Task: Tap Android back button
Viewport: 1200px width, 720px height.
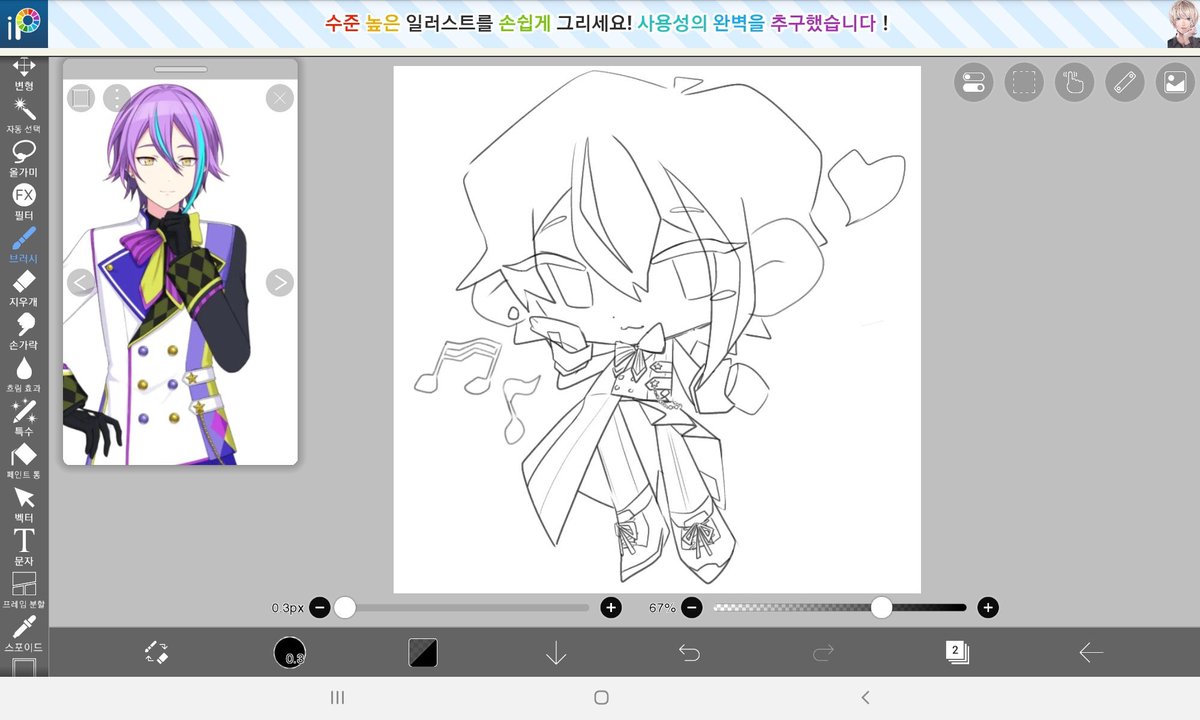Action: point(865,698)
